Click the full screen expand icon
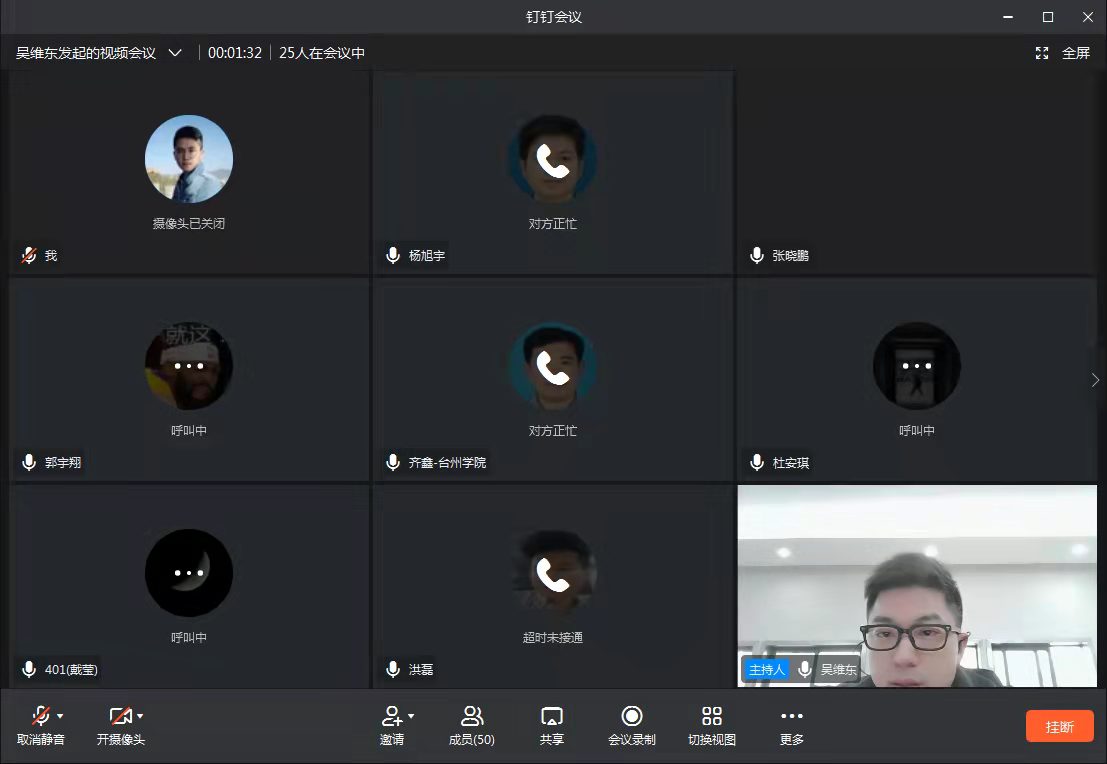 (x=1042, y=53)
